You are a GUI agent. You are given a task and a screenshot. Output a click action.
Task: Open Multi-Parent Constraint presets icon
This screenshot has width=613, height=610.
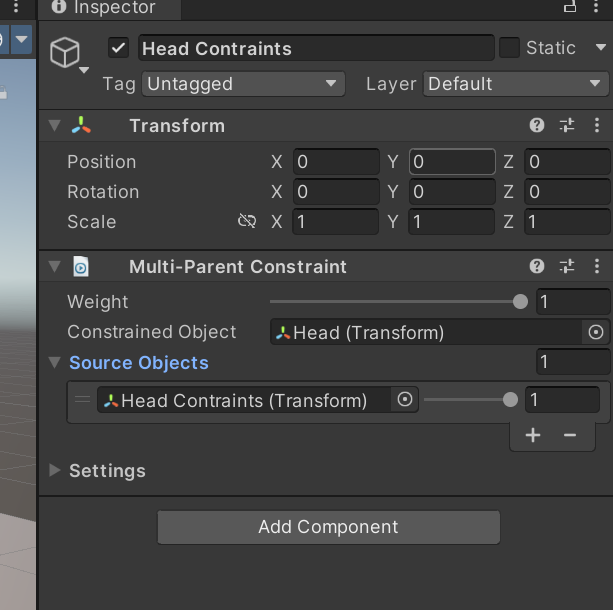tap(567, 266)
